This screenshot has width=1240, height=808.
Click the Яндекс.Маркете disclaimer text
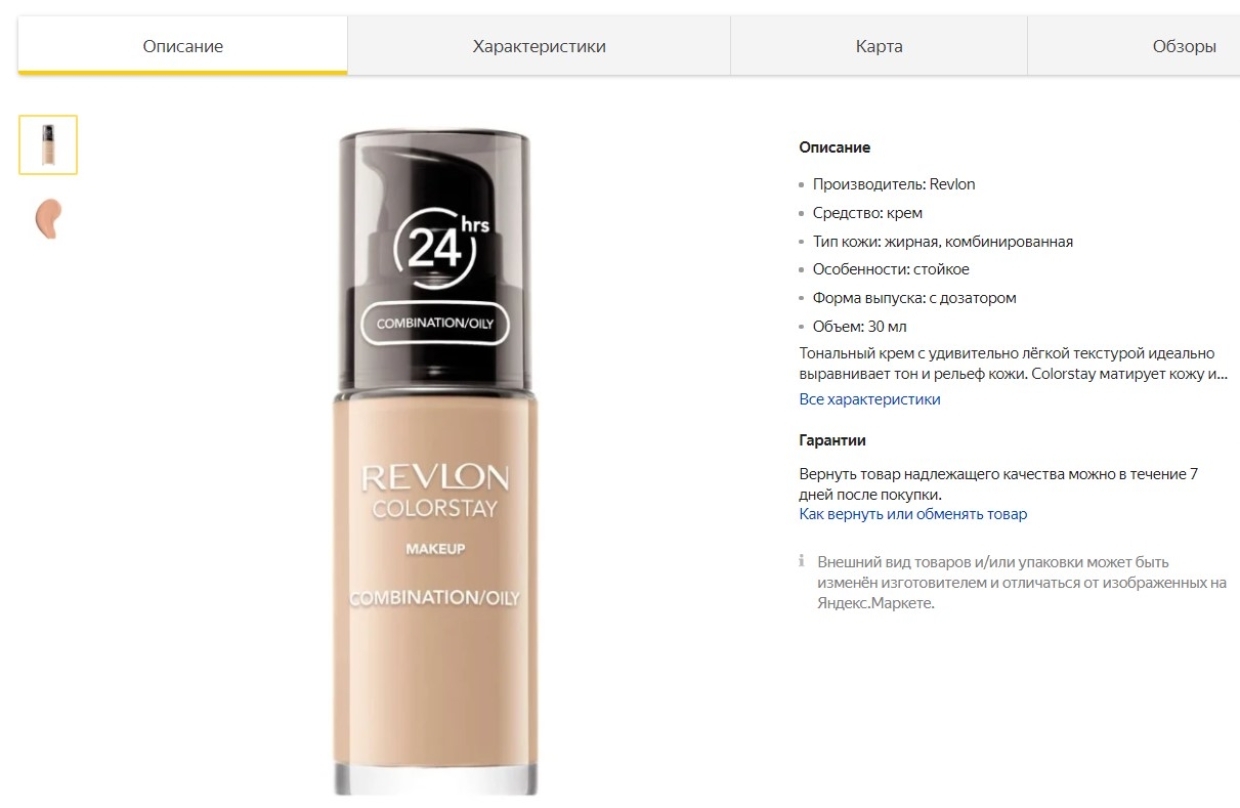point(875,603)
